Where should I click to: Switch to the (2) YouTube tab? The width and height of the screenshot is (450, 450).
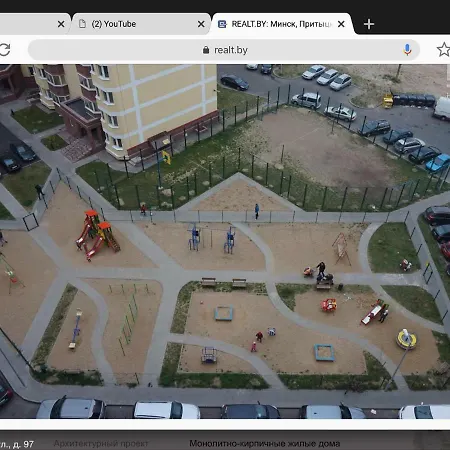pos(140,24)
